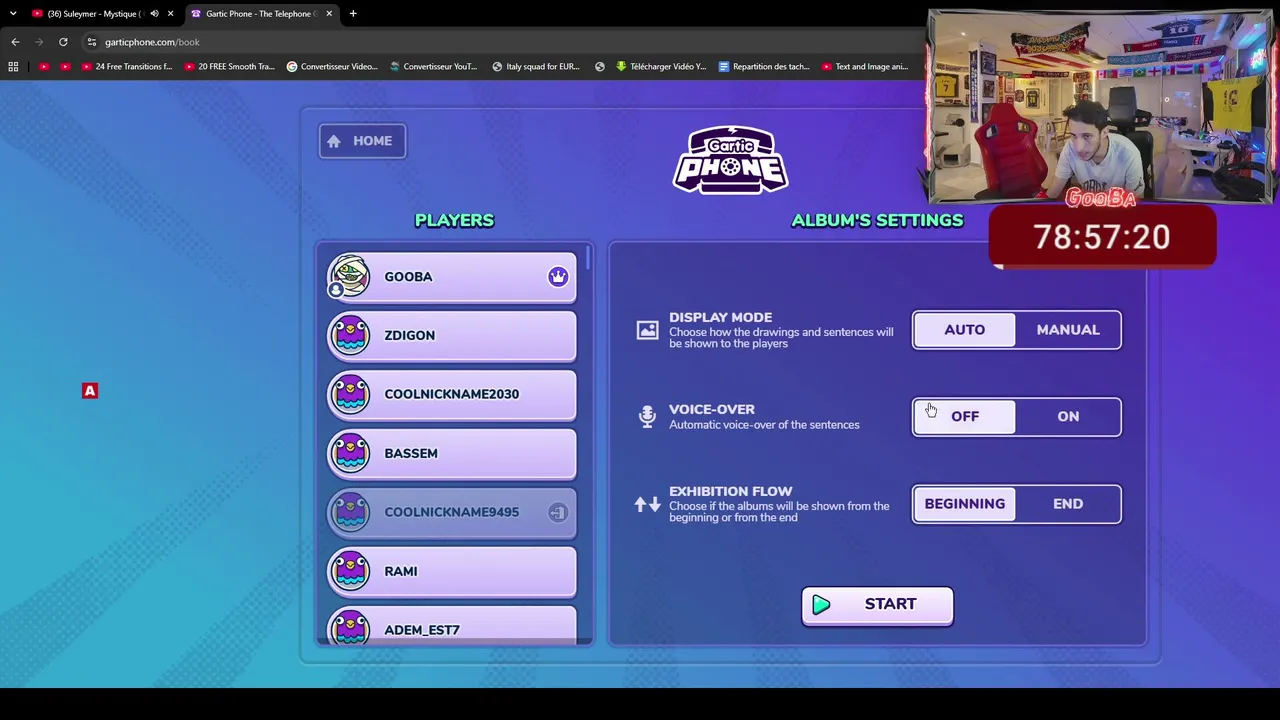
Task: Click the host crown icon beside GOOBA
Action: 558,277
